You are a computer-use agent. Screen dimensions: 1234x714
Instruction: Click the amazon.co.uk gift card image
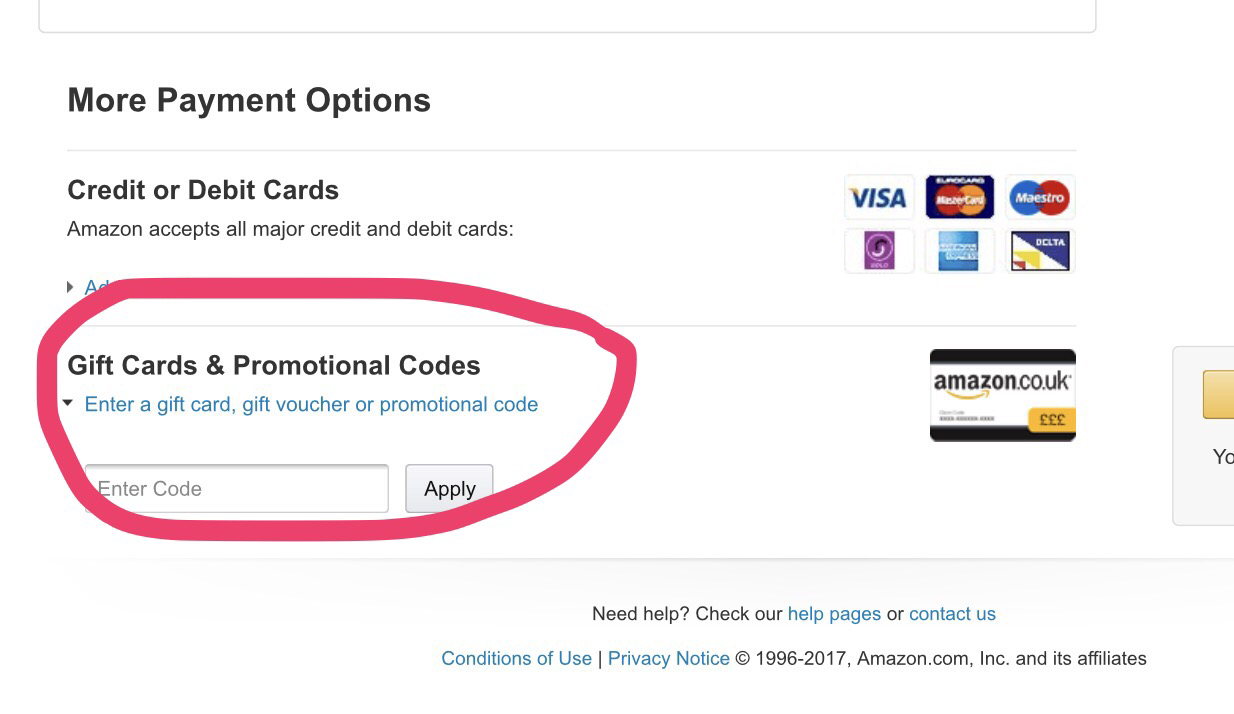[1002, 395]
